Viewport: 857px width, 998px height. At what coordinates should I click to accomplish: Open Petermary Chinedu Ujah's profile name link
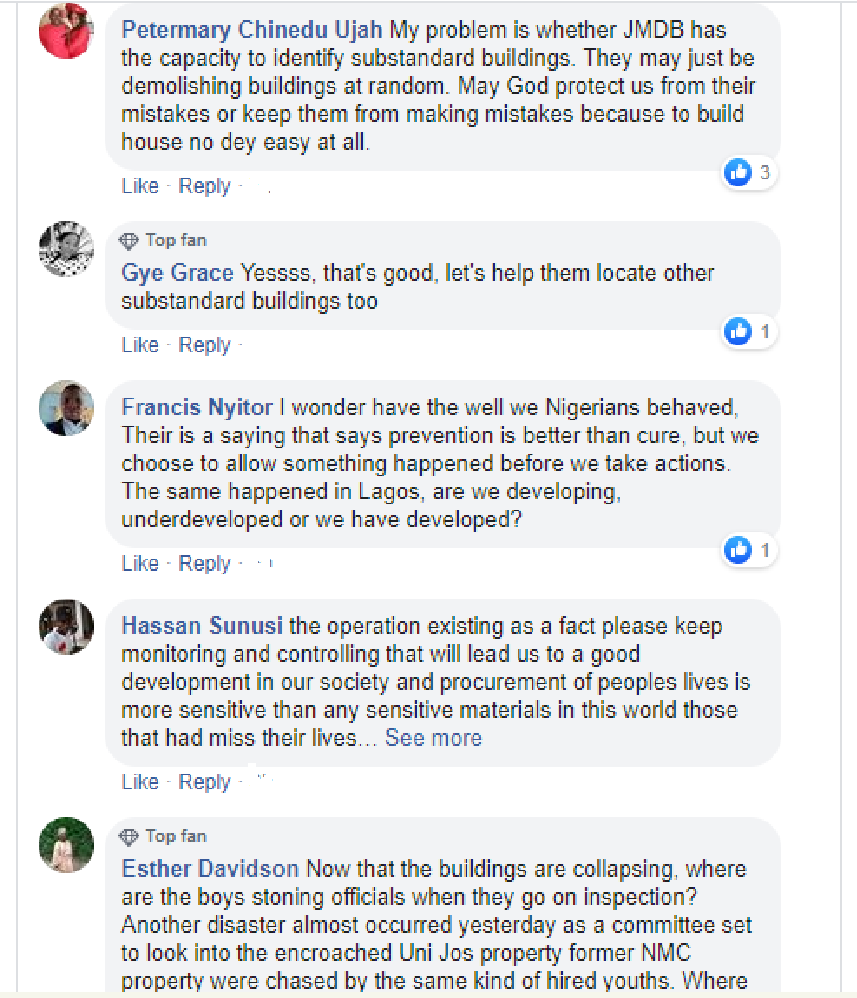coord(251,30)
